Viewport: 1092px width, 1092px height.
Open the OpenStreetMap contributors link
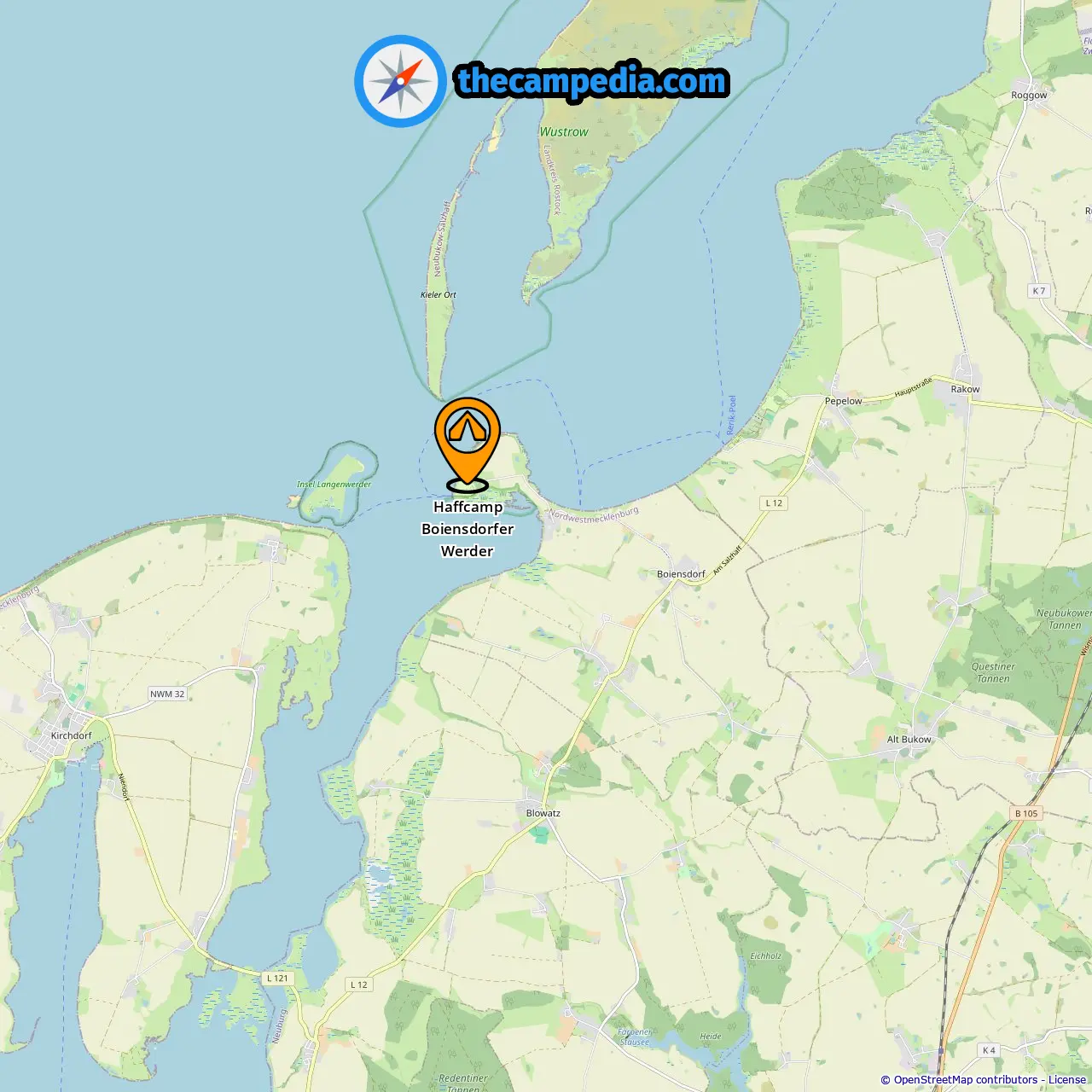966,1079
